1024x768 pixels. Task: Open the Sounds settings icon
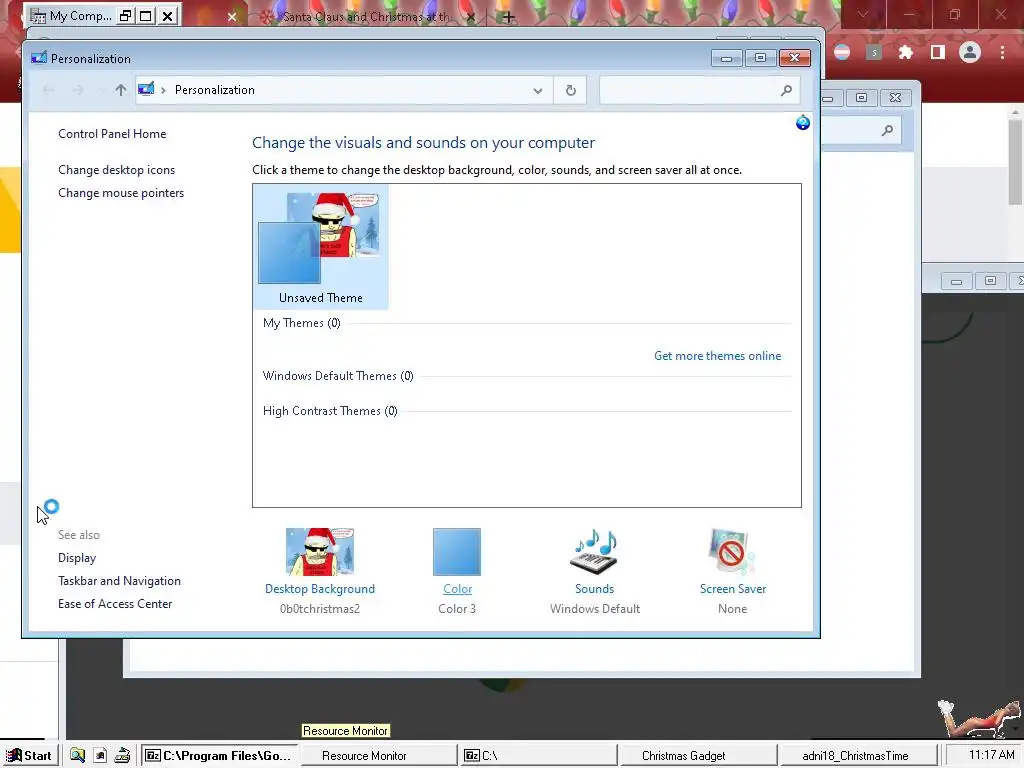pyautogui.click(x=594, y=551)
